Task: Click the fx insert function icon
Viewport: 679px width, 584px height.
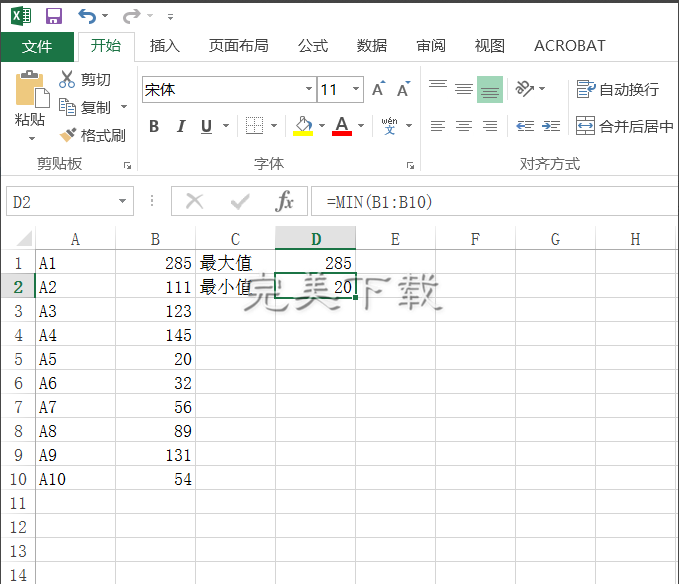Action: click(285, 201)
